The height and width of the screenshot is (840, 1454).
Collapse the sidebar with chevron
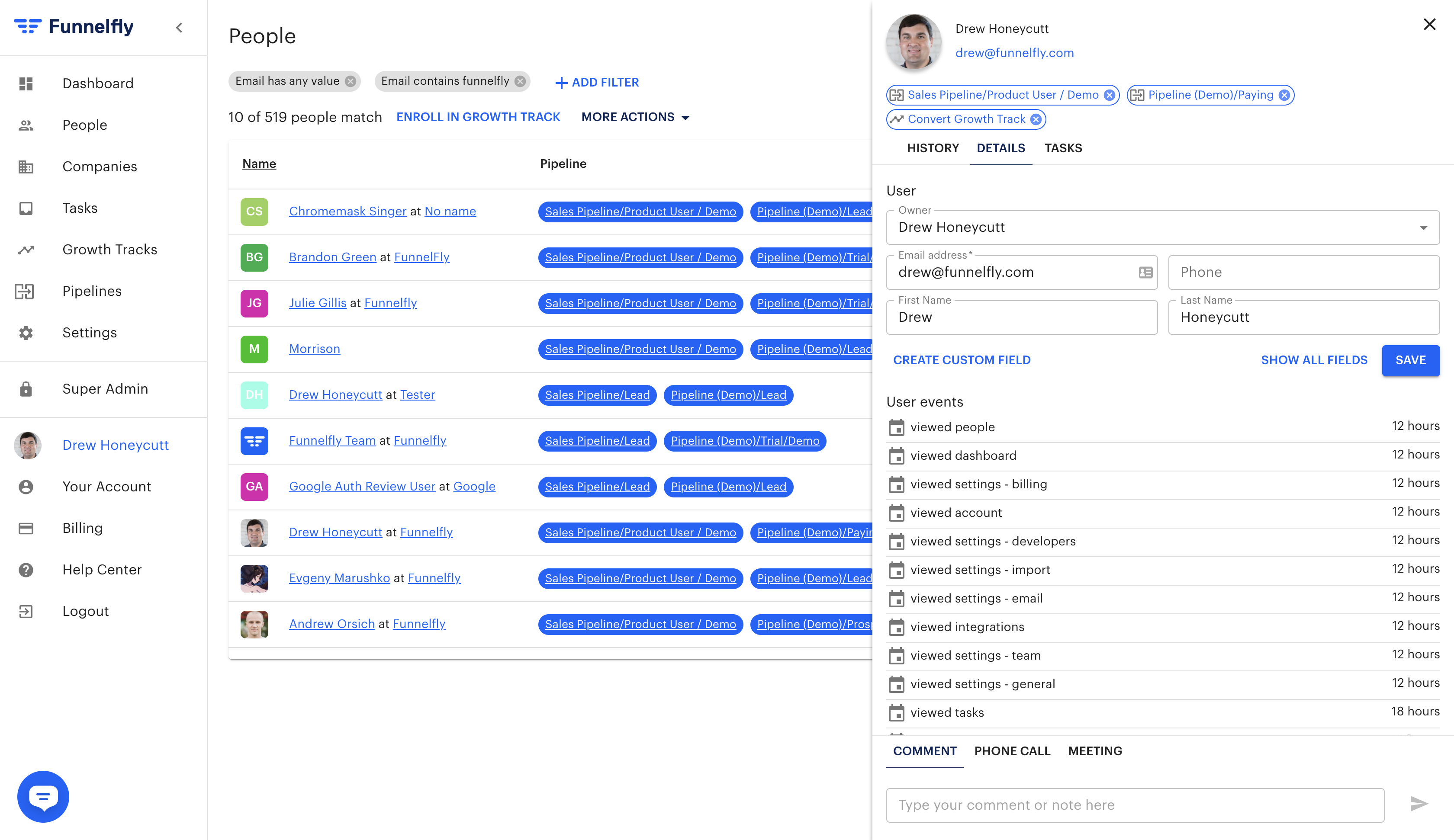[179, 27]
